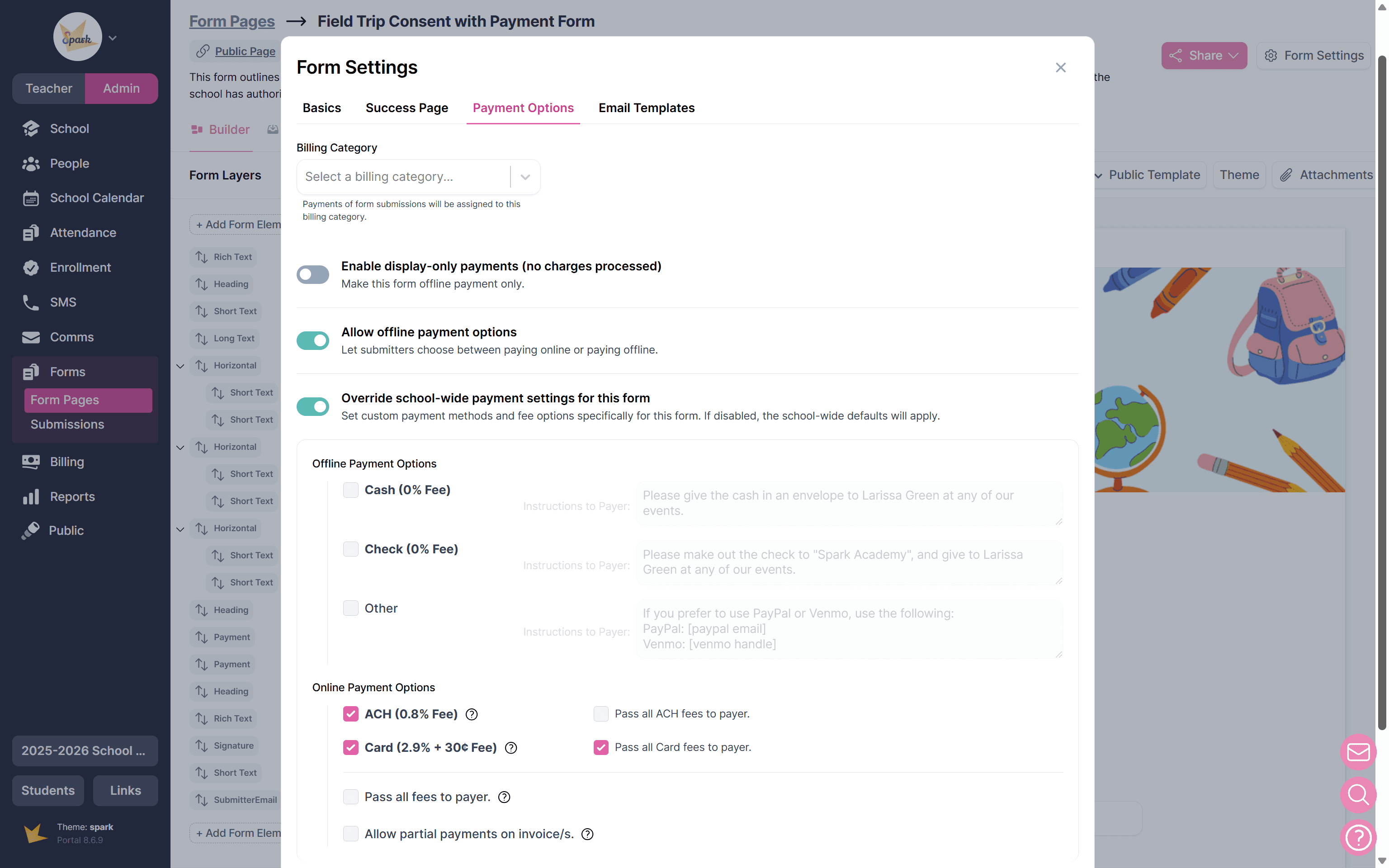Screen dimensions: 1389x868
Task: Click the Form Settings button
Action: [1314, 56]
